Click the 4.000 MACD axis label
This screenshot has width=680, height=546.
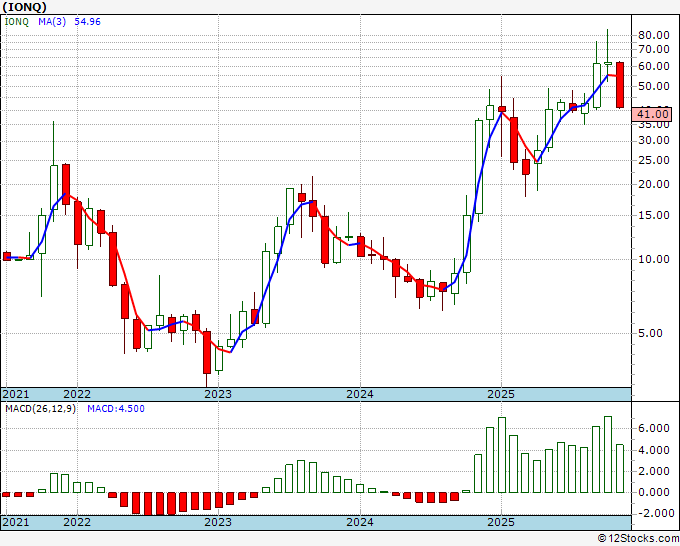coord(654,451)
